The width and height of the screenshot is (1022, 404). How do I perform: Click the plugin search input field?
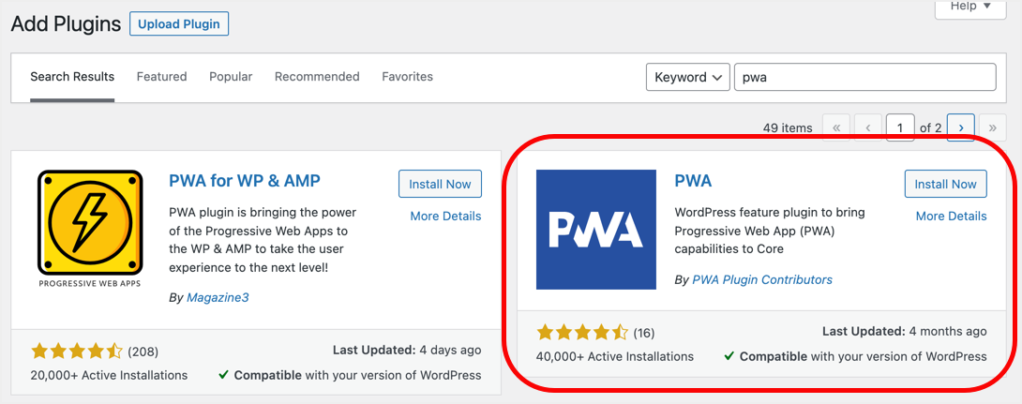point(865,78)
